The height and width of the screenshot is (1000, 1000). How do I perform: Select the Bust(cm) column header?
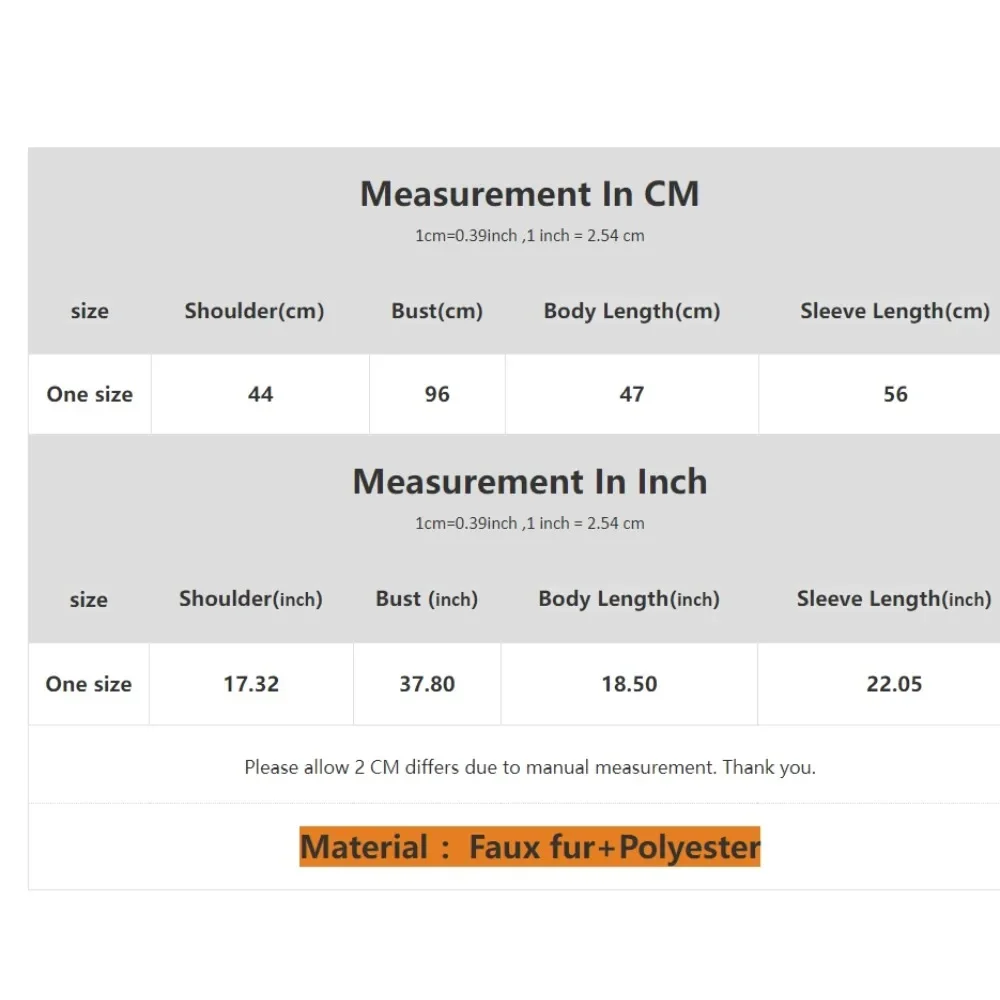[x=437, y=311]
